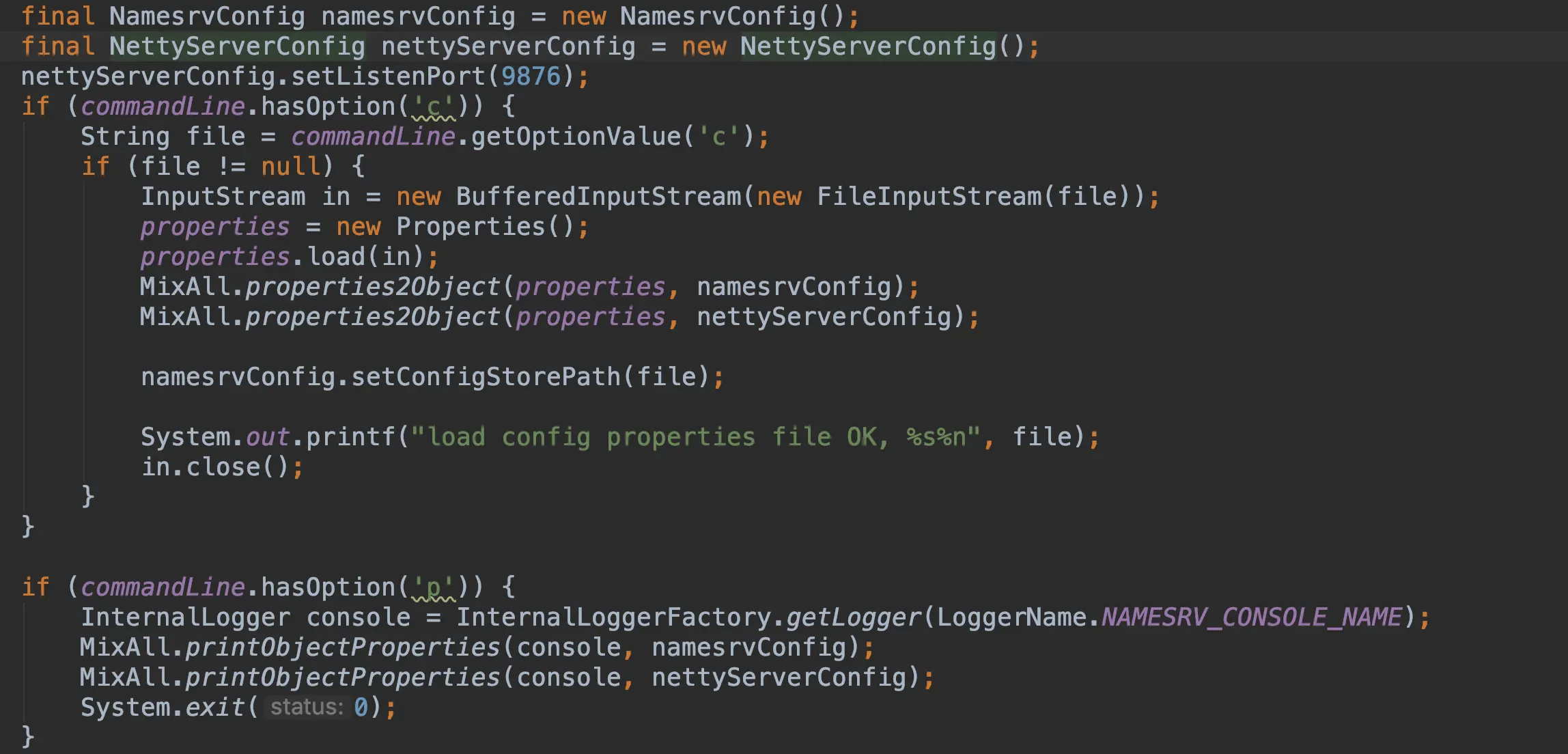Click the NamesrvConfig constructor call

coord(717,16)
